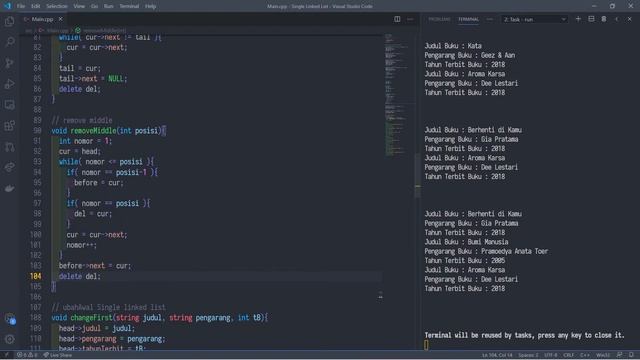Image resolution: width=640 pixels, height=360 pixels.
Task: Open the terminal selector '2: Task - run' dropdown
Action: (534, 19)
